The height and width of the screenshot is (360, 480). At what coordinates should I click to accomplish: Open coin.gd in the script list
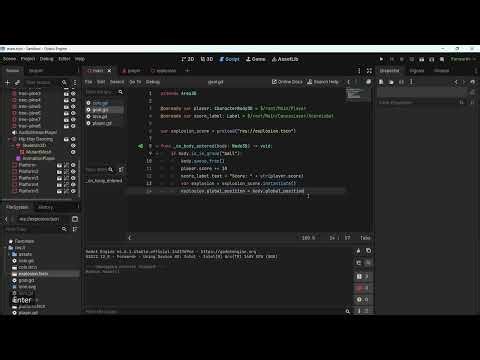point(100,103)
